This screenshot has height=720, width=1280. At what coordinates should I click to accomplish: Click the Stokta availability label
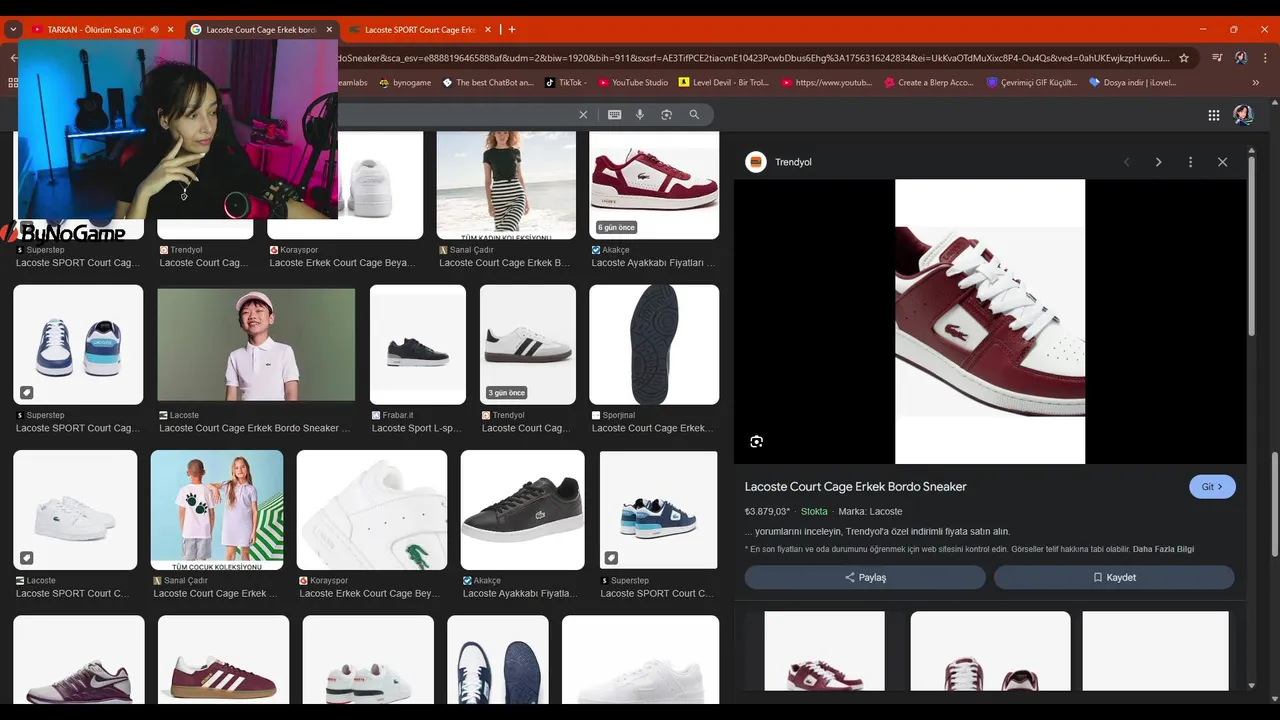click(814, 512)
